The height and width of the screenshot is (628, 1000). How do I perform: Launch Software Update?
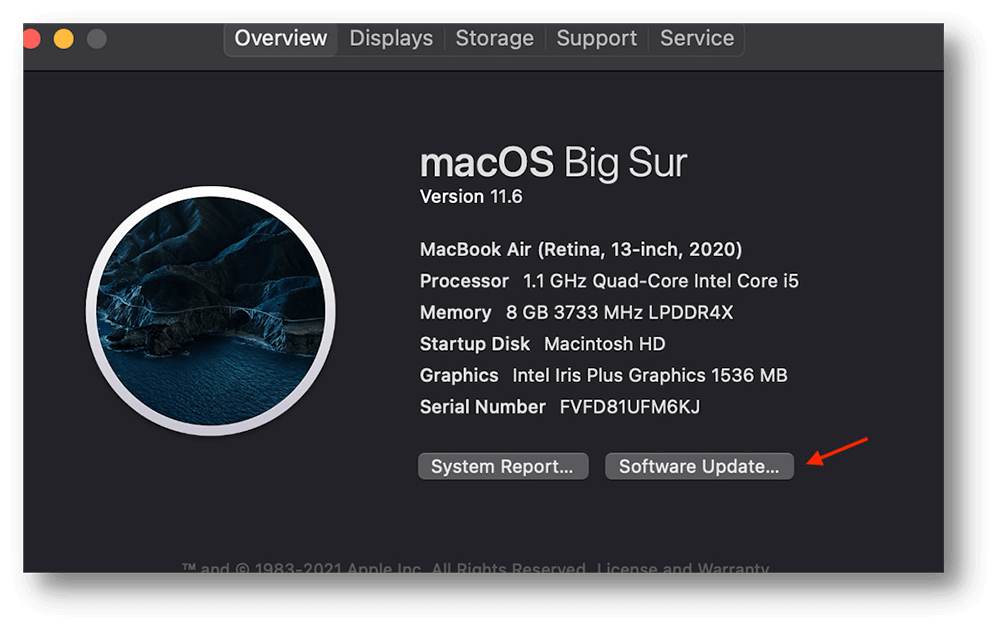click(x=699, y=466)
